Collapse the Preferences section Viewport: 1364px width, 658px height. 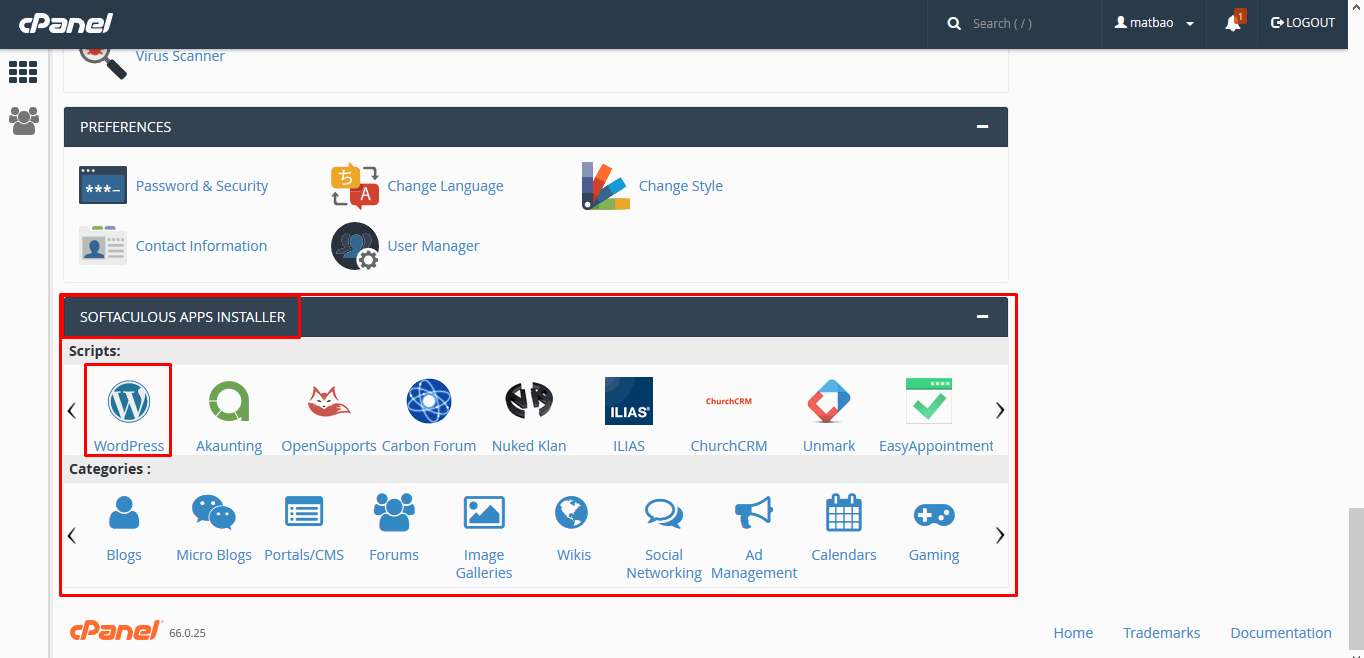tap(982, 127)
